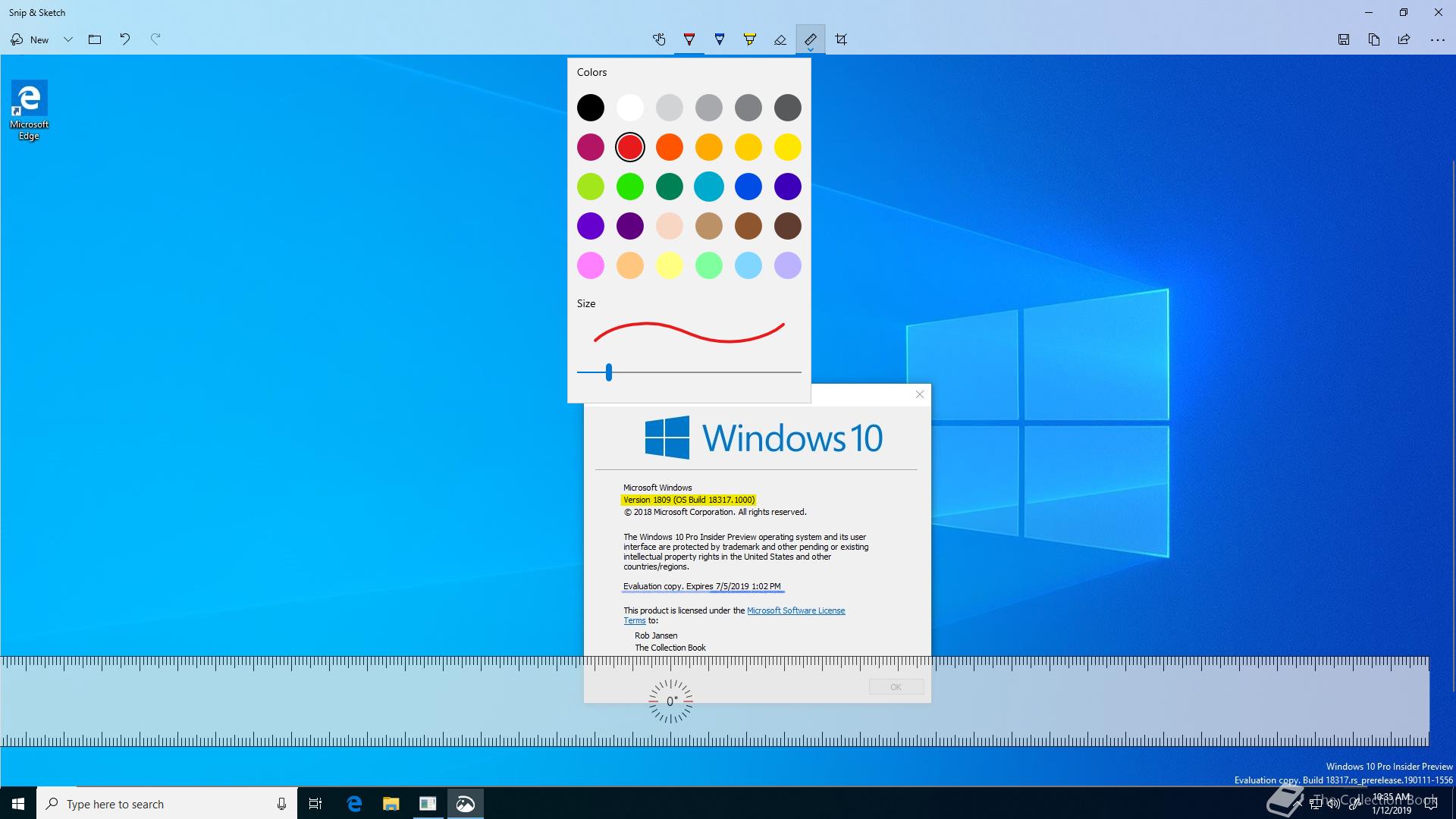Pick the darkest gray swatch
Screen dimensions: 1456x819
click(788, 108)
